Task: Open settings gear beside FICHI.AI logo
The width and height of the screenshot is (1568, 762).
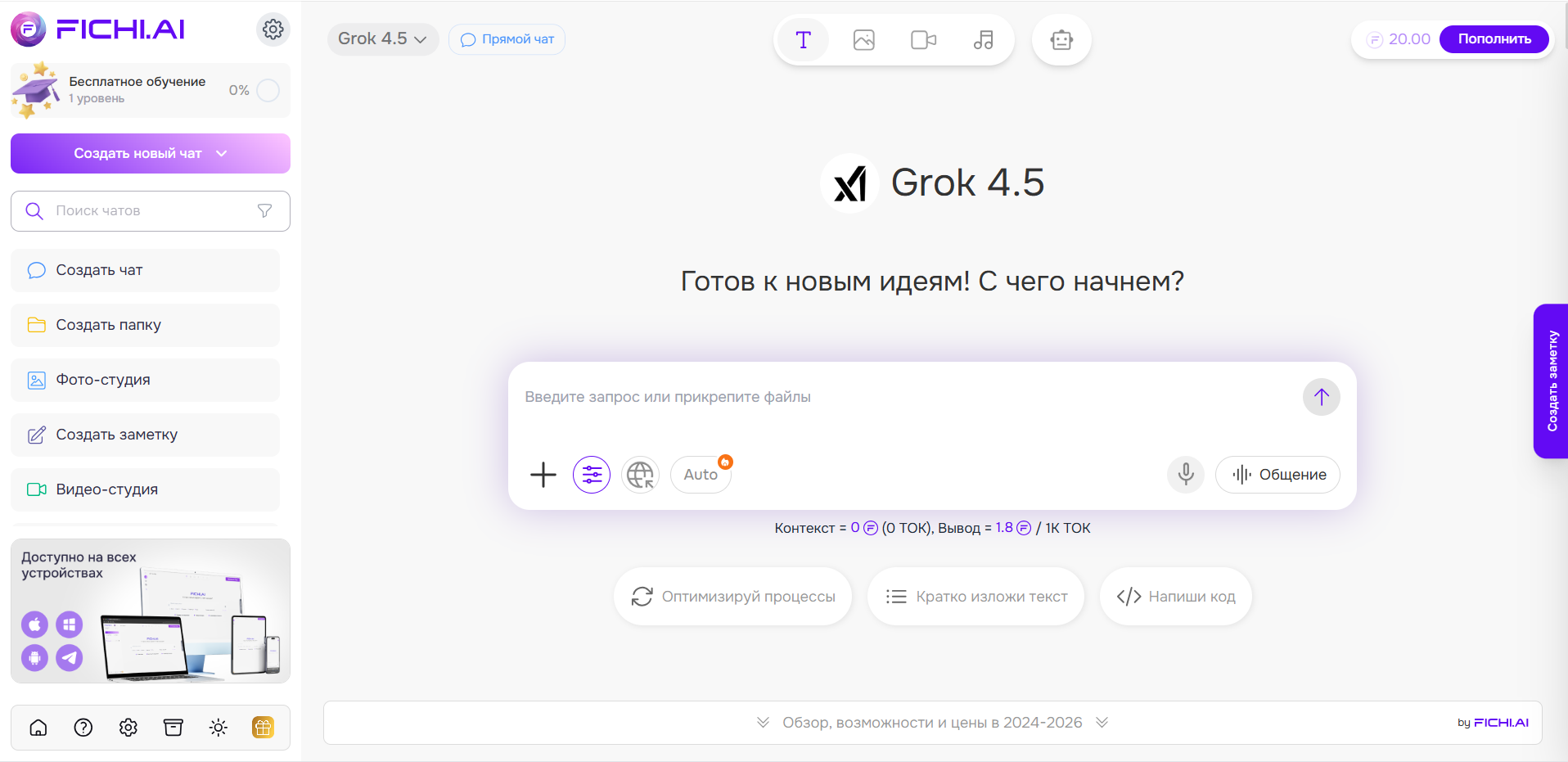Action: 273,29
